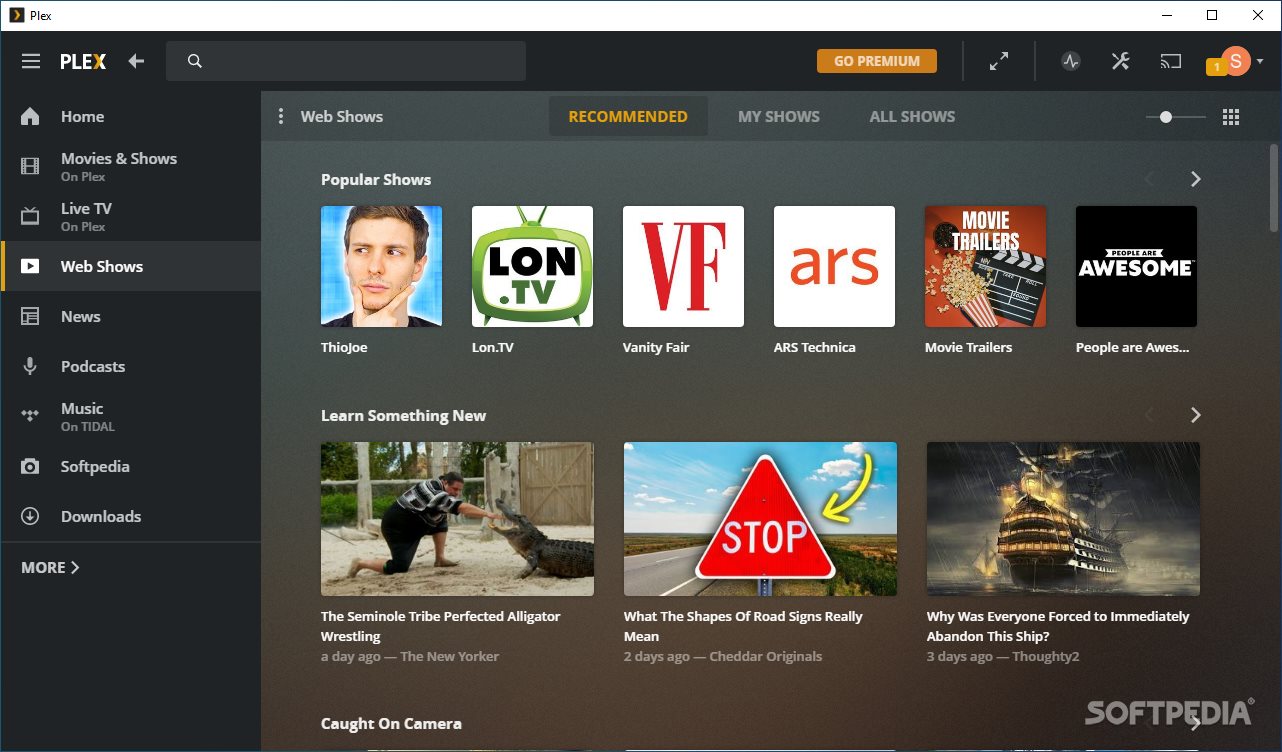Click the Downloads arrow icon
The height and width of the screenshot is (752, 1282).
point(30,516)
